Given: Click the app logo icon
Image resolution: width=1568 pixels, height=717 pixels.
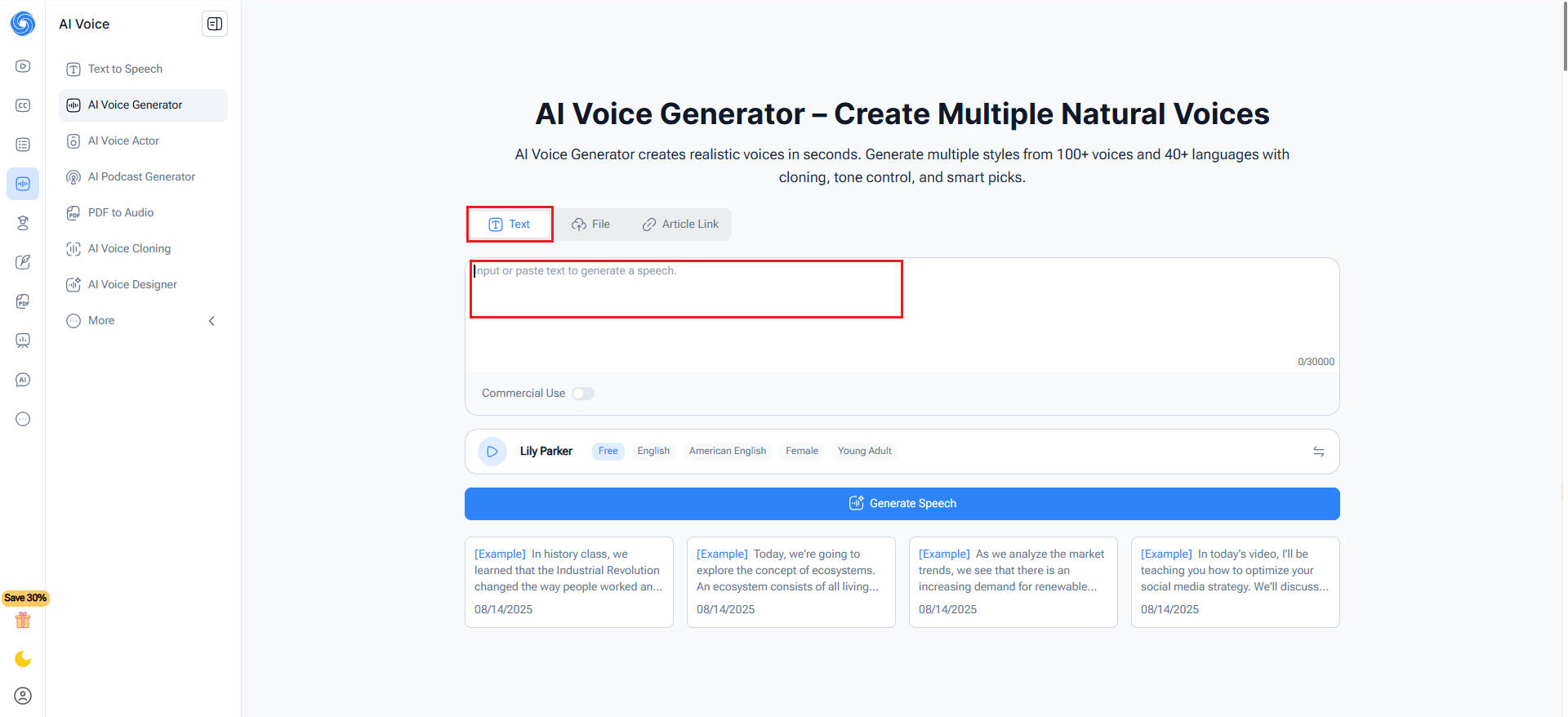Looking at the screenshot, I should point(23,24).
